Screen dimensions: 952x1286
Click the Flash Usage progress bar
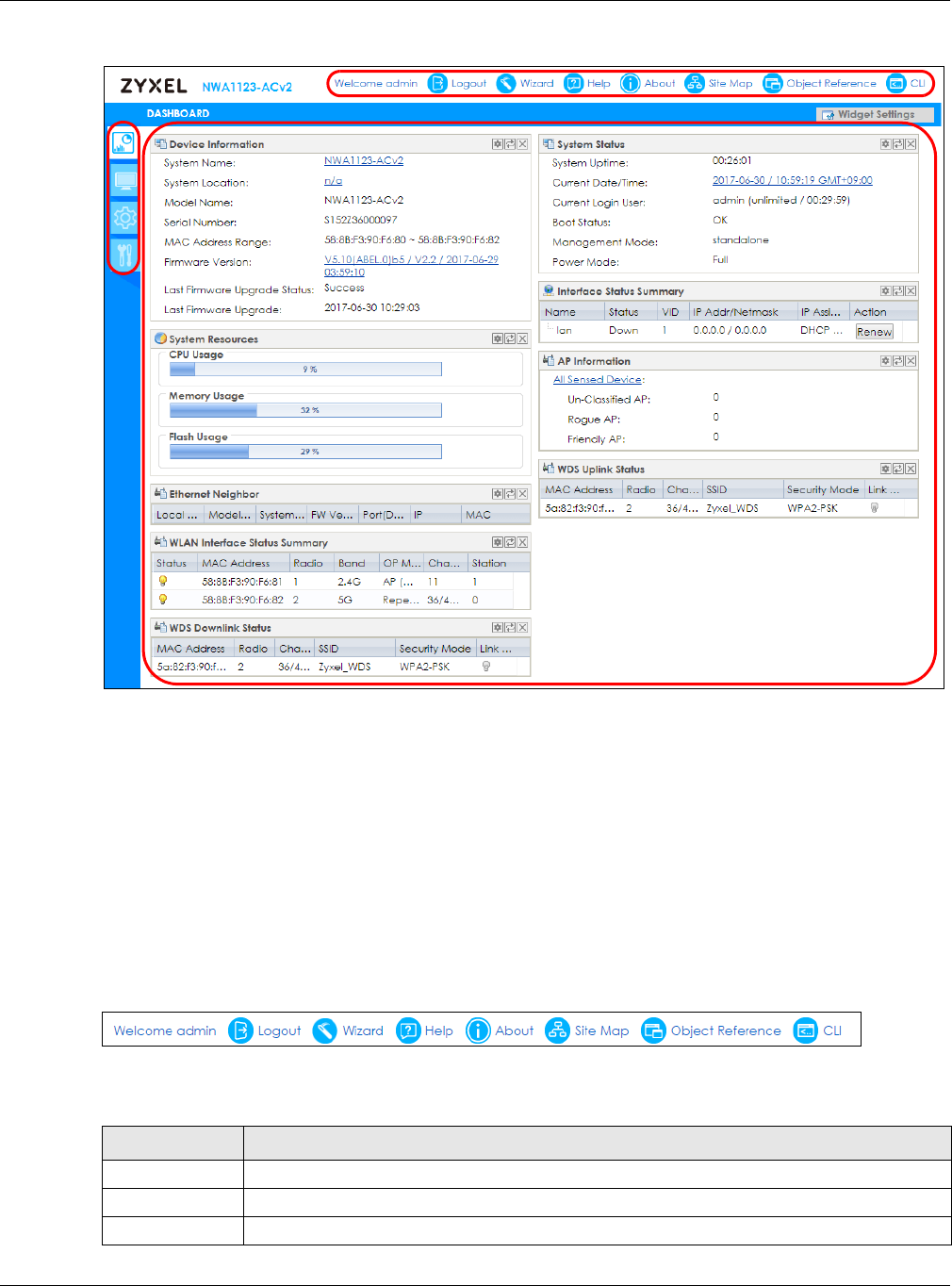[305, 452]
